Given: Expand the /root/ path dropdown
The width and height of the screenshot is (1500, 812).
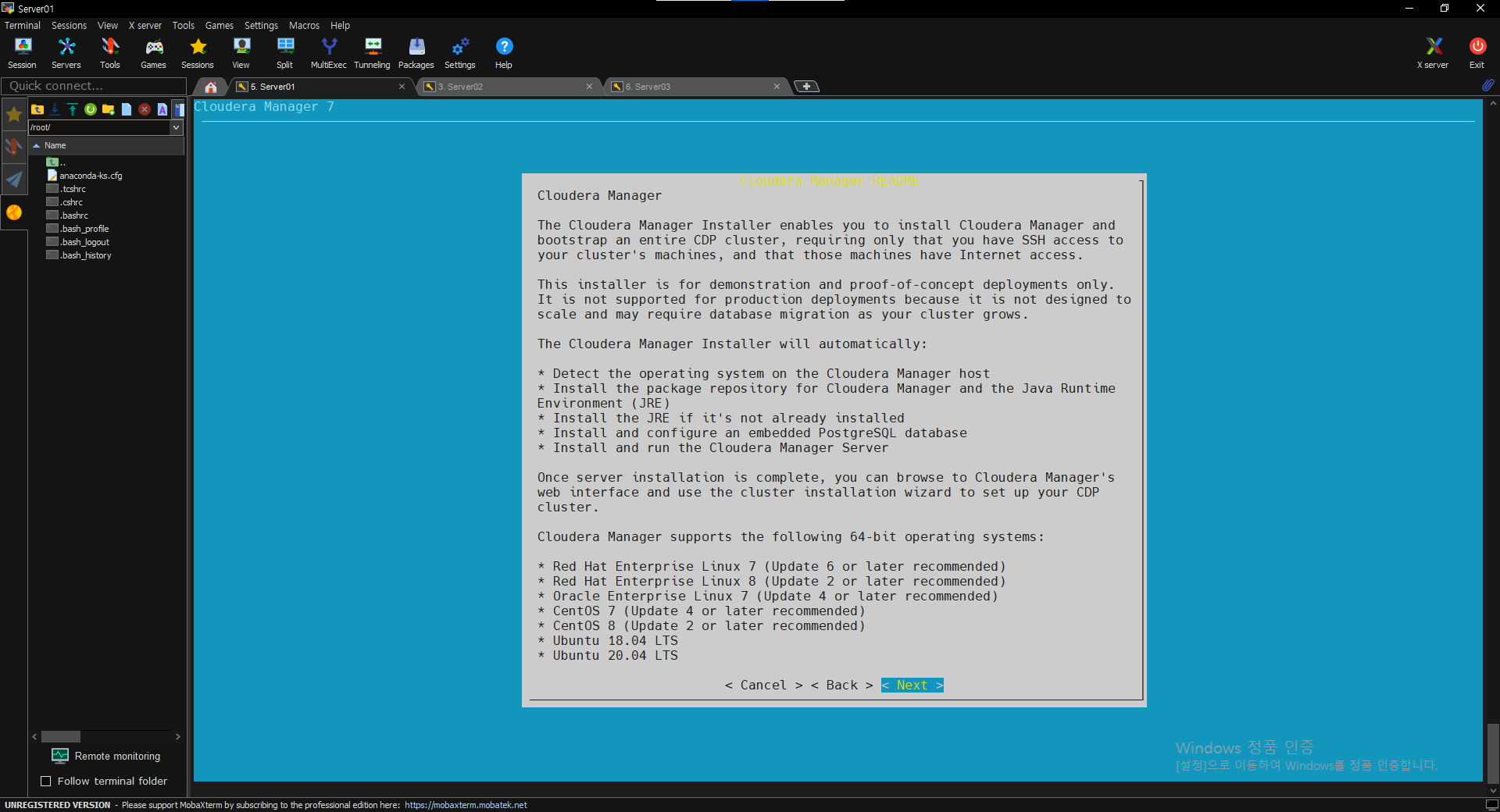Looking at the screenshot, I should tap(176, 127).
